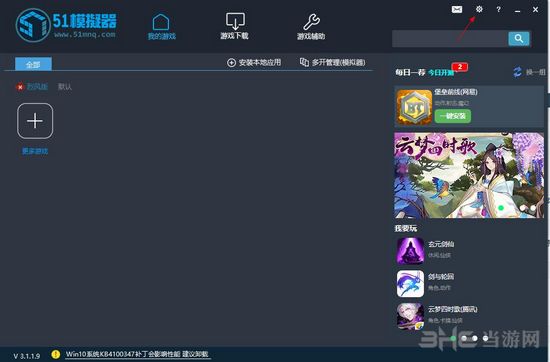Viewport: 550px width, 362px height.
Task: Click the 51模拟器 logo
Action: pyautogui.click(x=66, y=25)
